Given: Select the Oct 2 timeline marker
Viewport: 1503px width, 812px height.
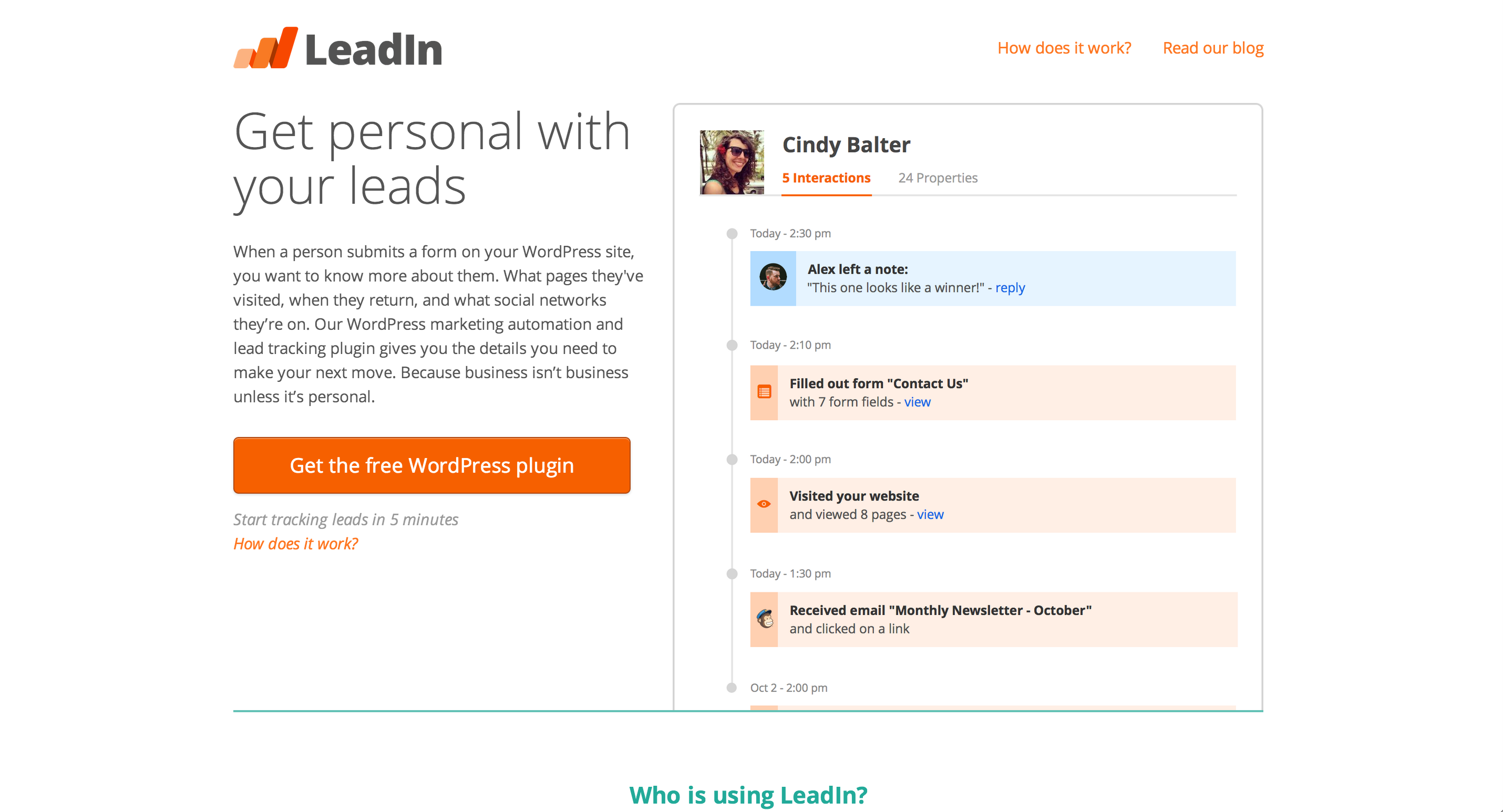Looking at the screenshot, I should pyautogui.click(x=732, y=688).
